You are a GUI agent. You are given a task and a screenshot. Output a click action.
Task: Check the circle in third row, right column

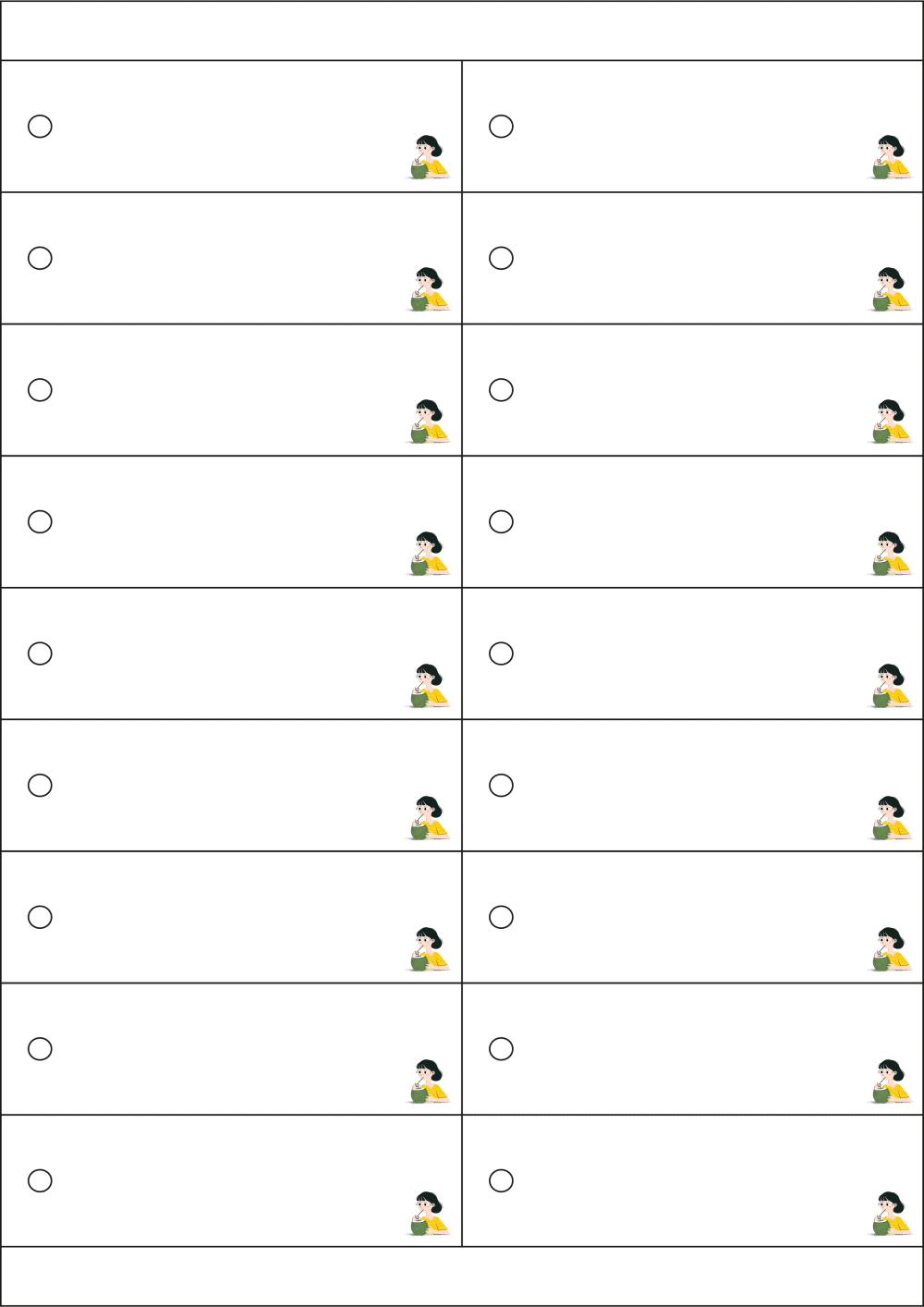pos(501,389)
